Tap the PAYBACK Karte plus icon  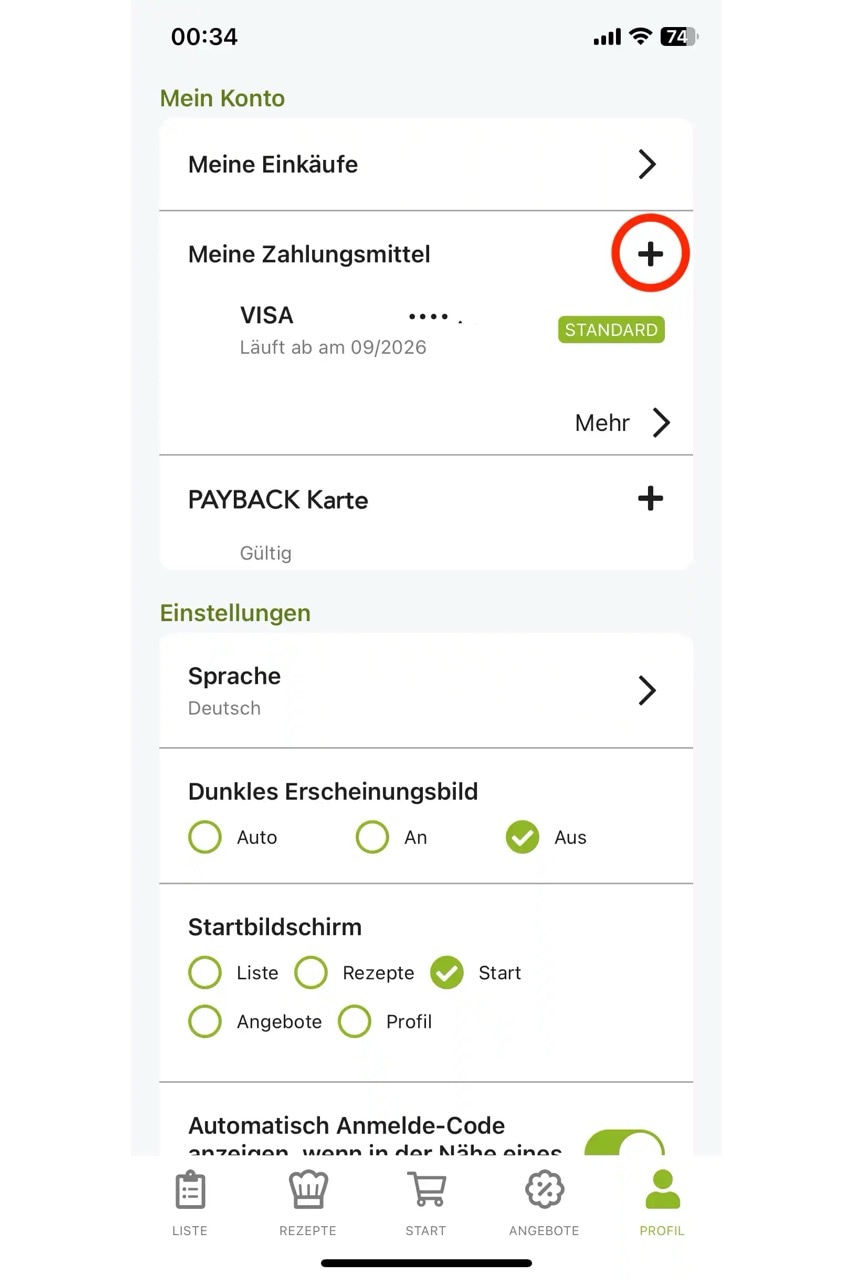tap(650, 499)
